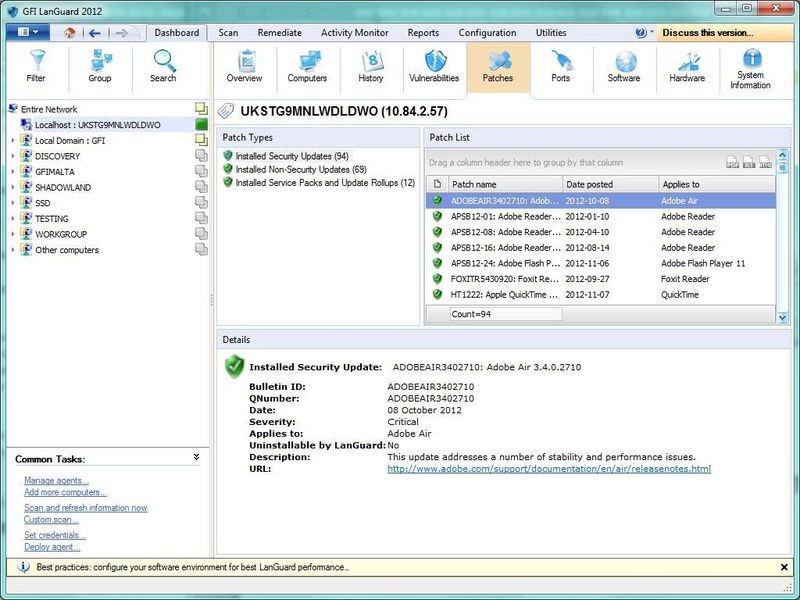Open the Remediate tab

[x=280, y=33]
